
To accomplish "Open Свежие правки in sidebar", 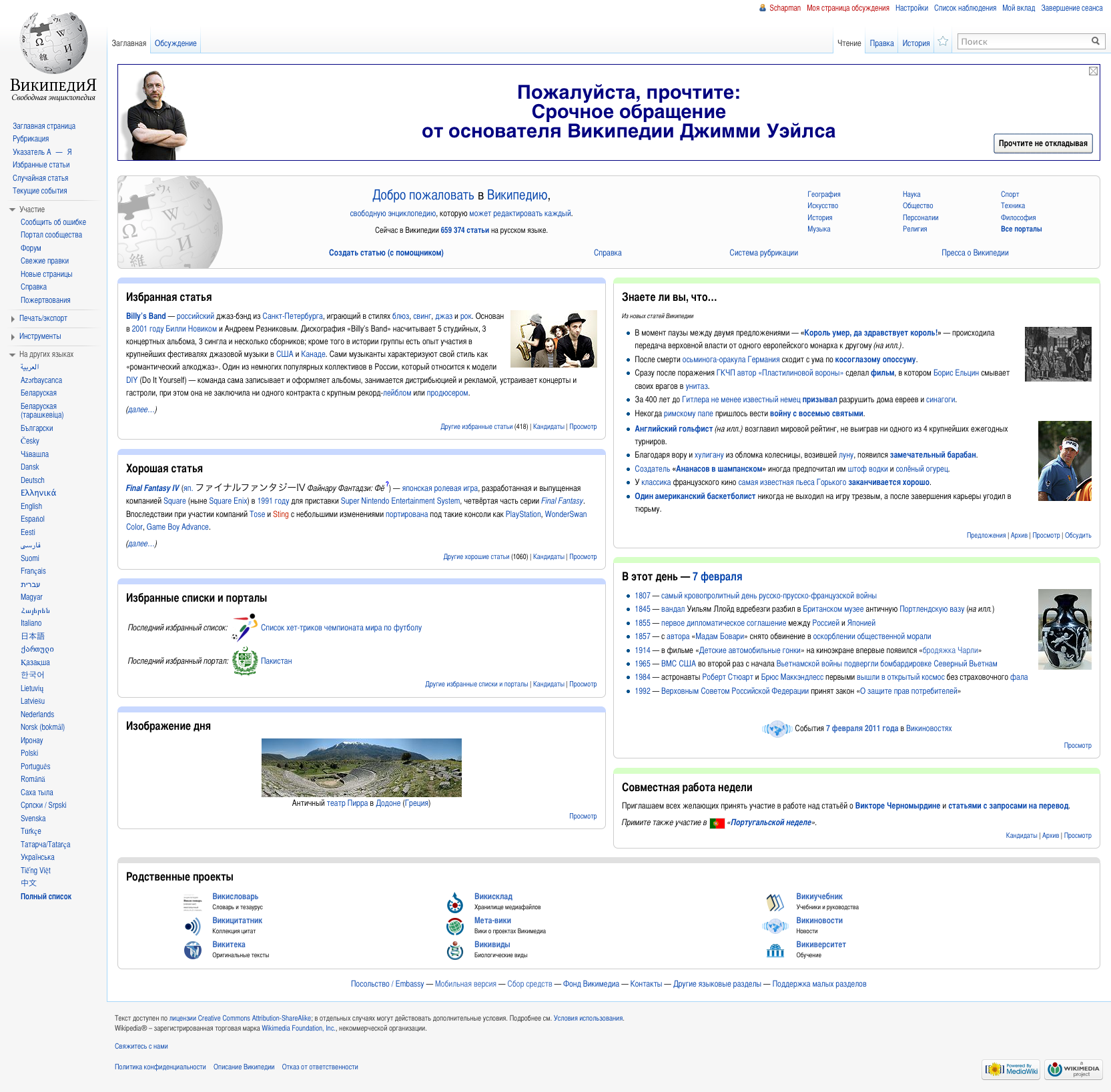I will (x=45, y=261).
